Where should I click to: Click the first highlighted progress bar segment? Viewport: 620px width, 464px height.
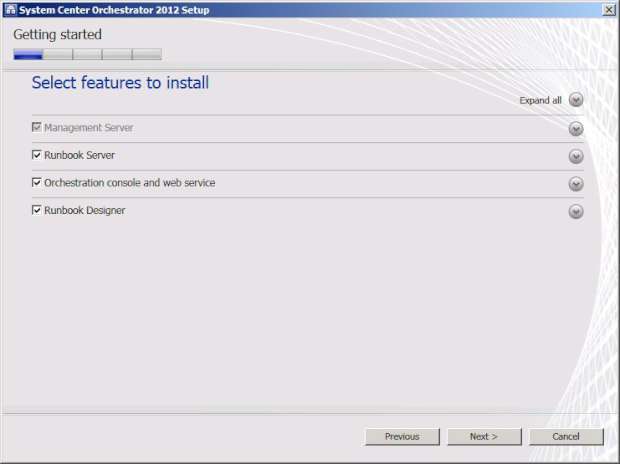[27, 54]
